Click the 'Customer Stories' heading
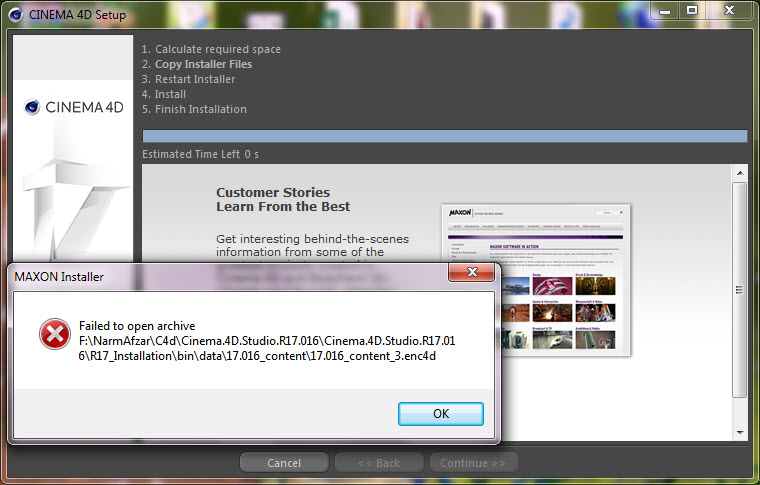Viewport: 760px width, 485px height. pyautogui.click(x=273, y=192)
